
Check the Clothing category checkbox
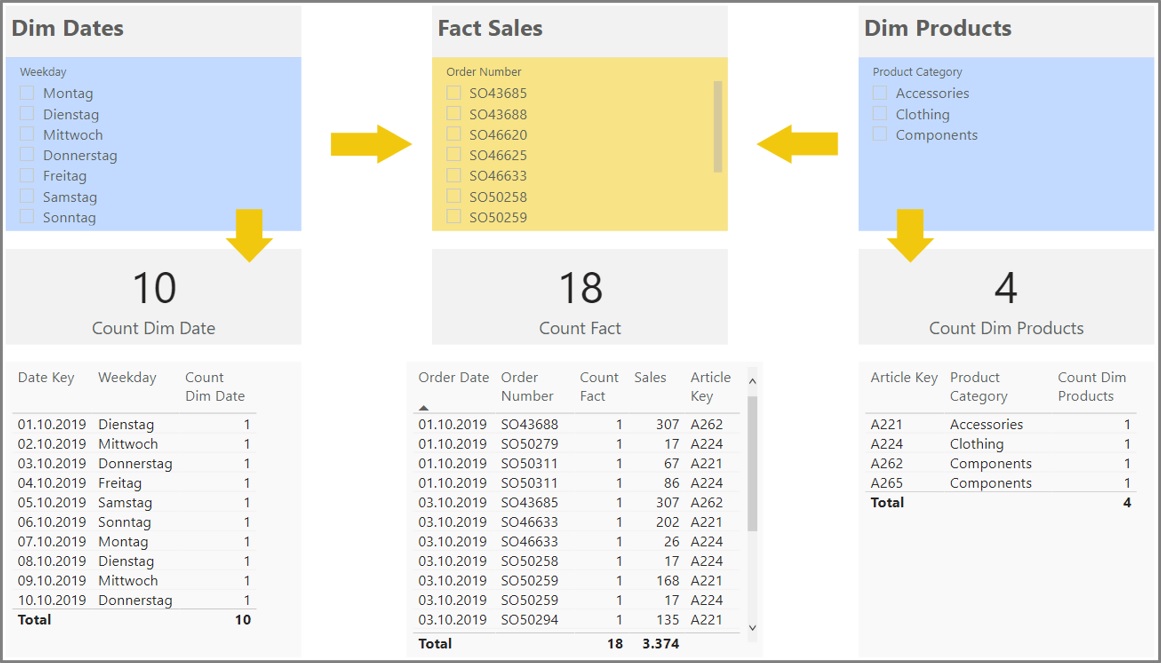[x=879, y=113]
